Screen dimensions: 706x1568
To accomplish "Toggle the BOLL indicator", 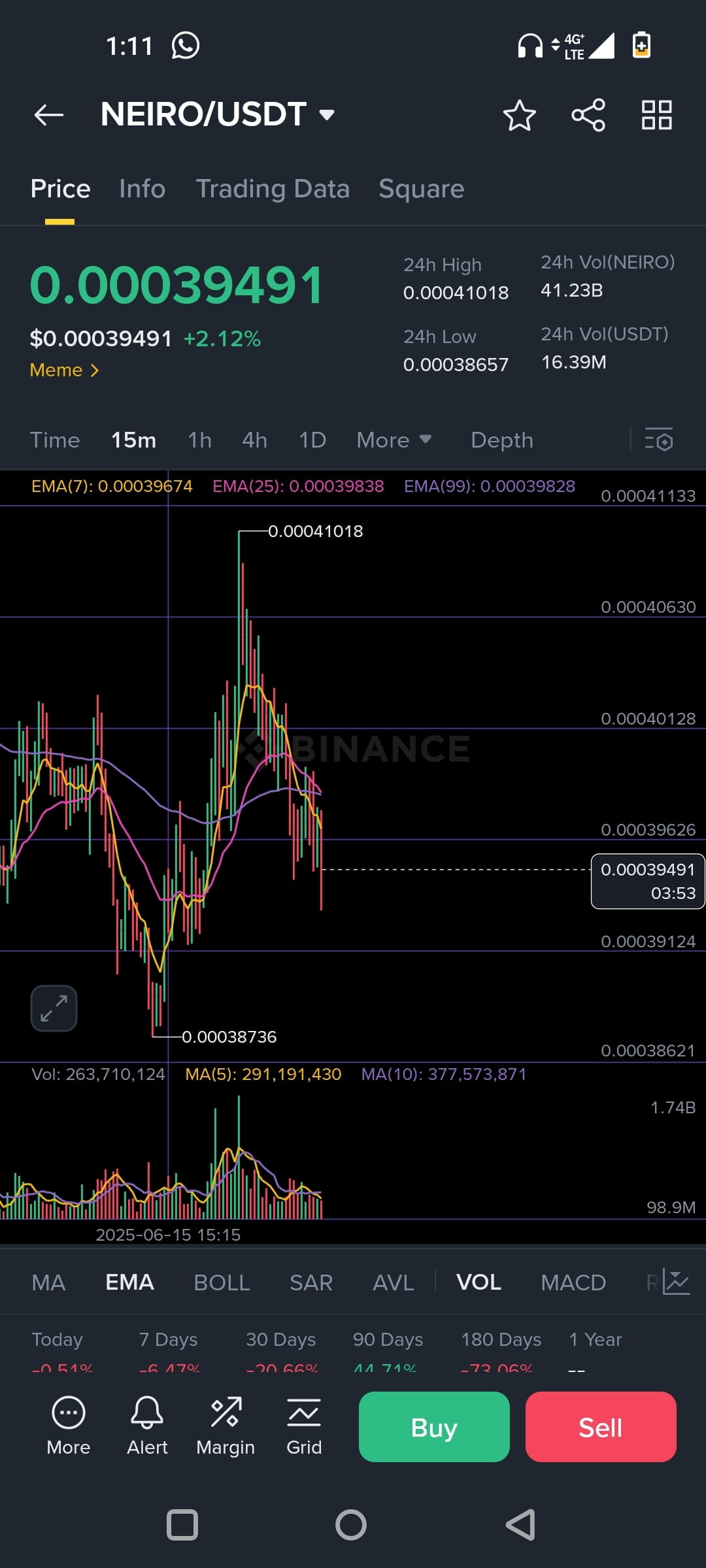I will click(x=222, y=1282).
